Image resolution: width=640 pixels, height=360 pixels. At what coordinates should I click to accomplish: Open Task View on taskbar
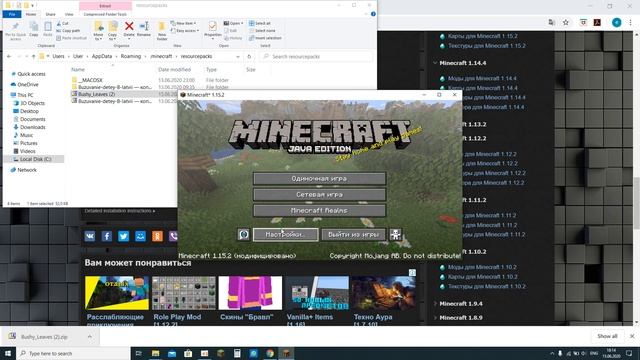(x=139, y=353)
